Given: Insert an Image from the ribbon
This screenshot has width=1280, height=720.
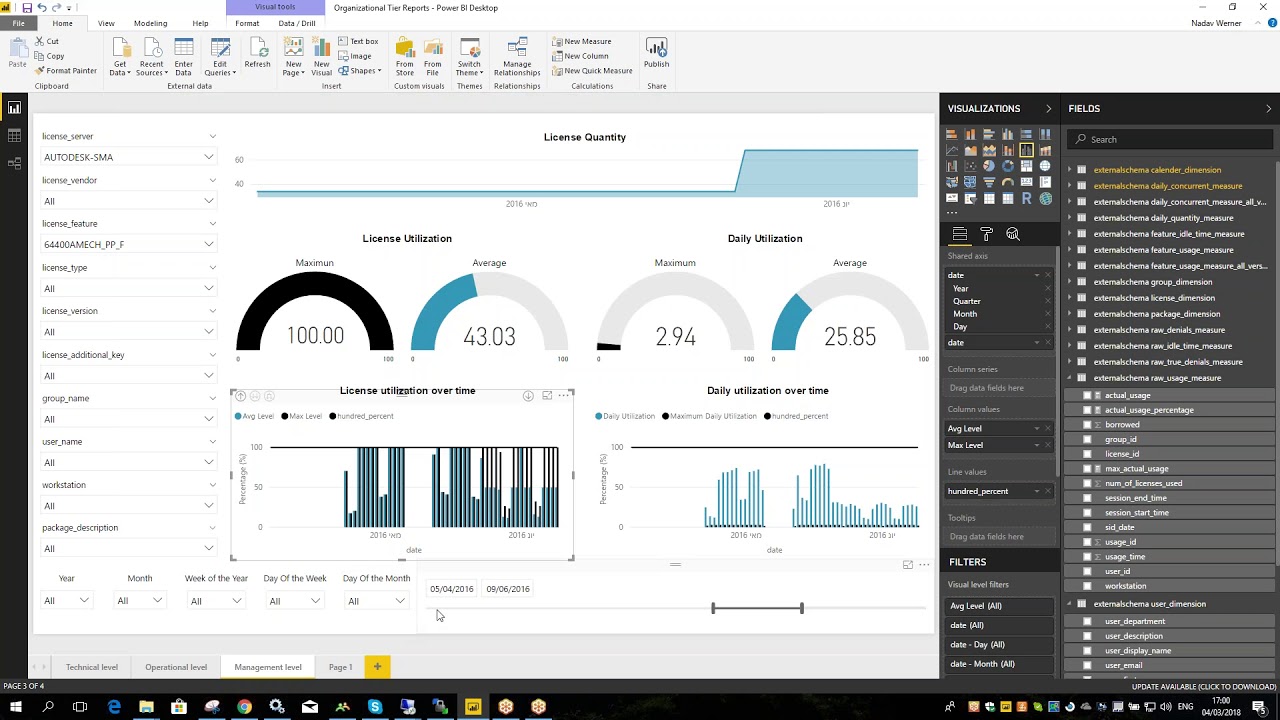Looking at the screenshot, I should [x=355, y=56].
